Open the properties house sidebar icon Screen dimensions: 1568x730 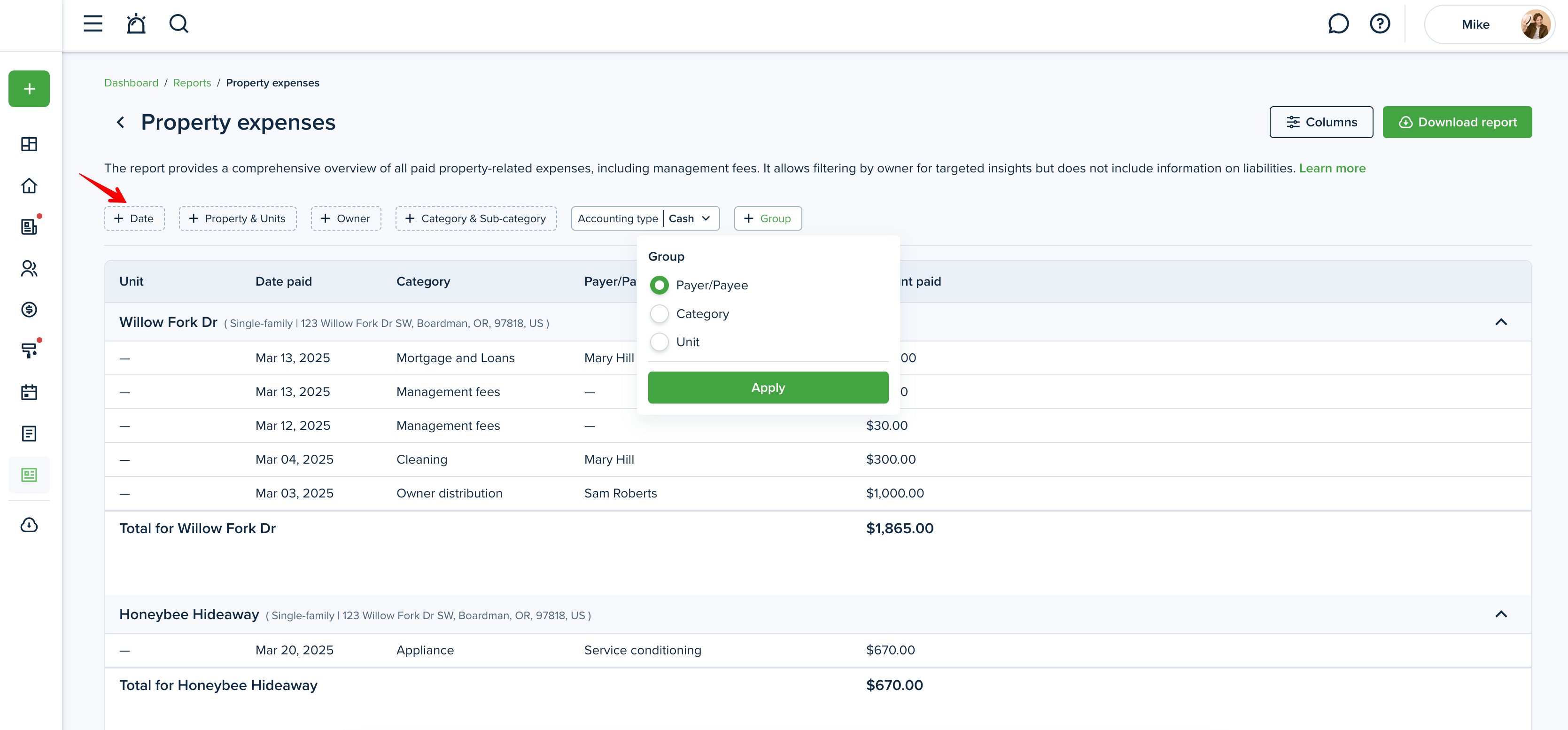[29, 186]
